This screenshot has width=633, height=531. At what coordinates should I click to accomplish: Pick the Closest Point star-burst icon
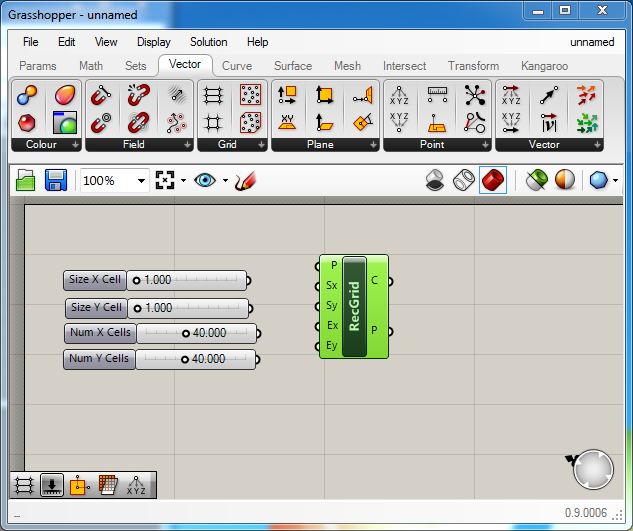(x=475, y=95)
